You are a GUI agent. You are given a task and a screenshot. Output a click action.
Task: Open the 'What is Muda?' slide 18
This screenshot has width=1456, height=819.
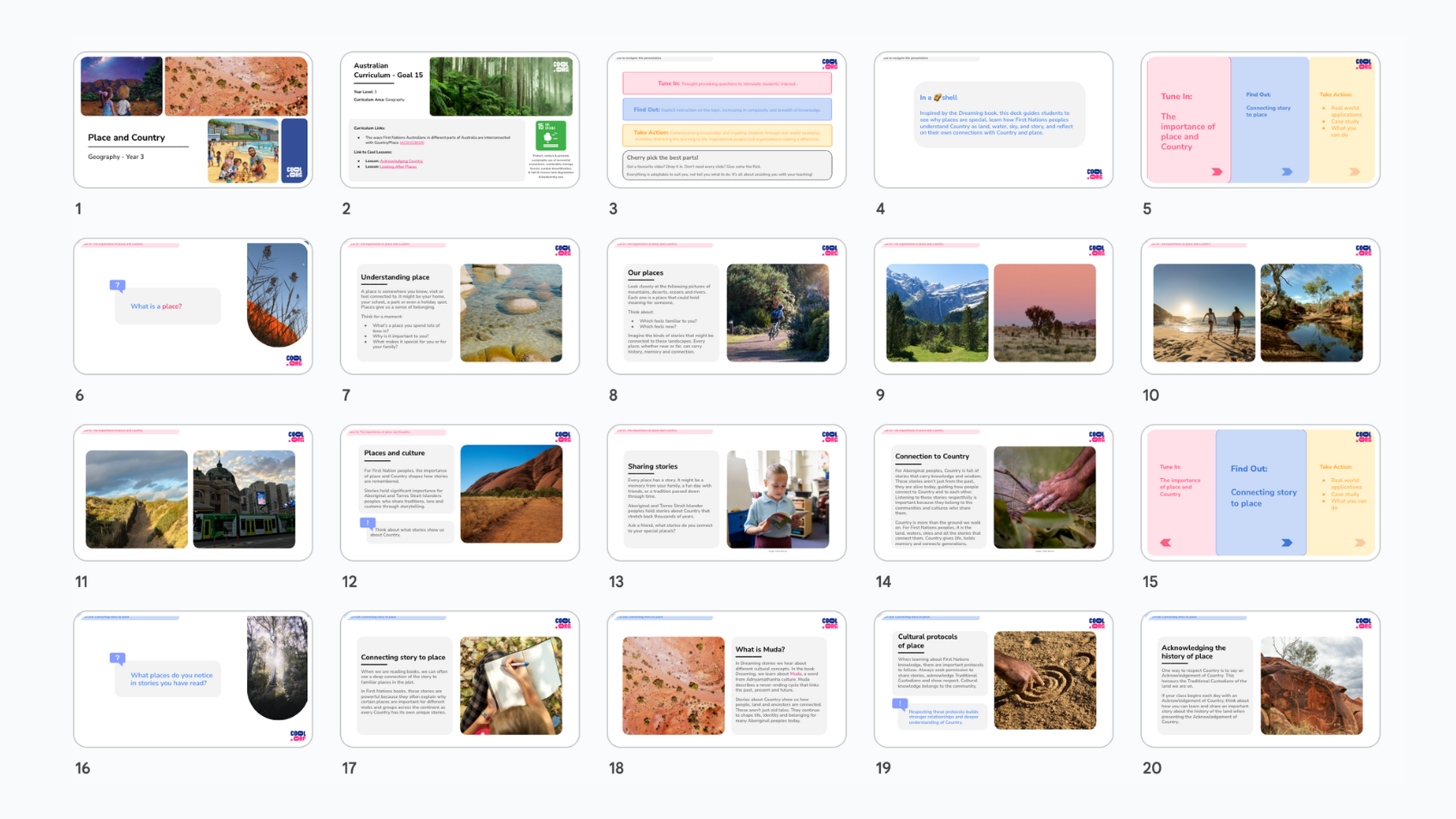coord(726,679)
